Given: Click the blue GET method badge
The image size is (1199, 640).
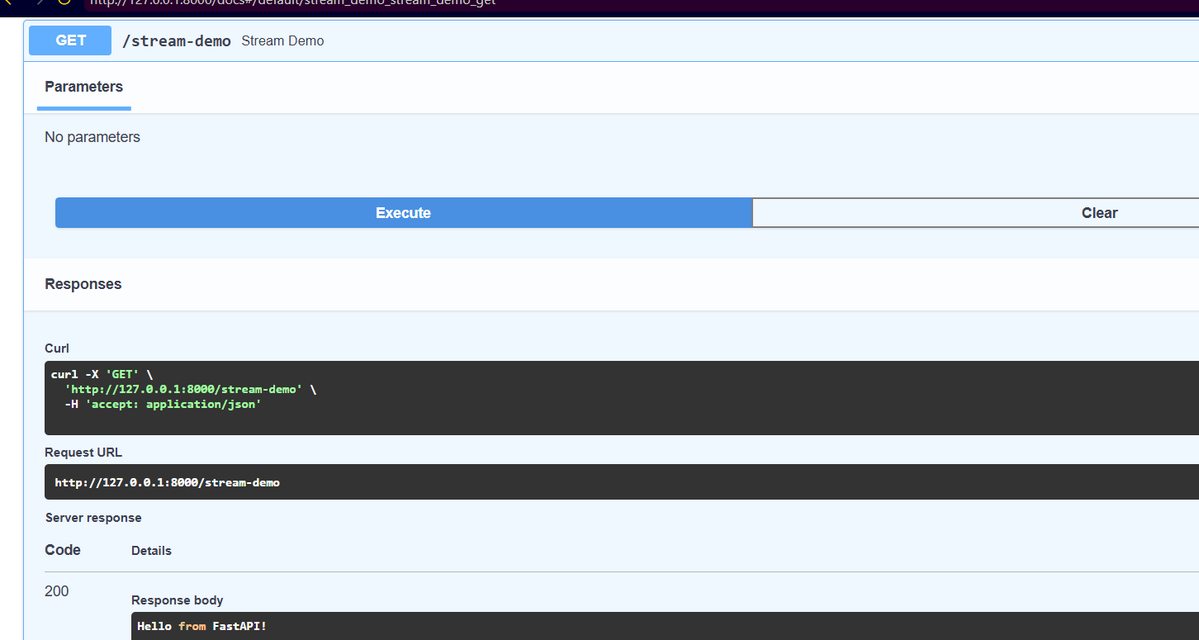Looking at the screenshot, I should tap(70, 41).
